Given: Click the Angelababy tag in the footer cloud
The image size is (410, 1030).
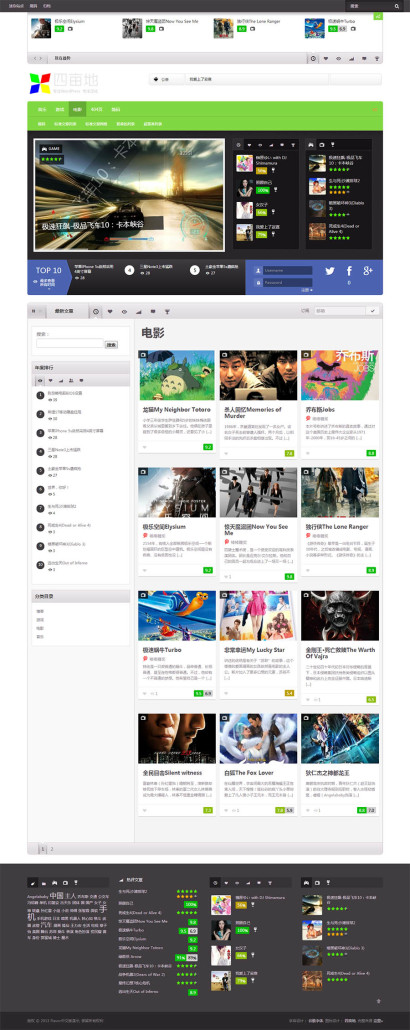Looking at the screenshot, I should [x=37, y=897].
